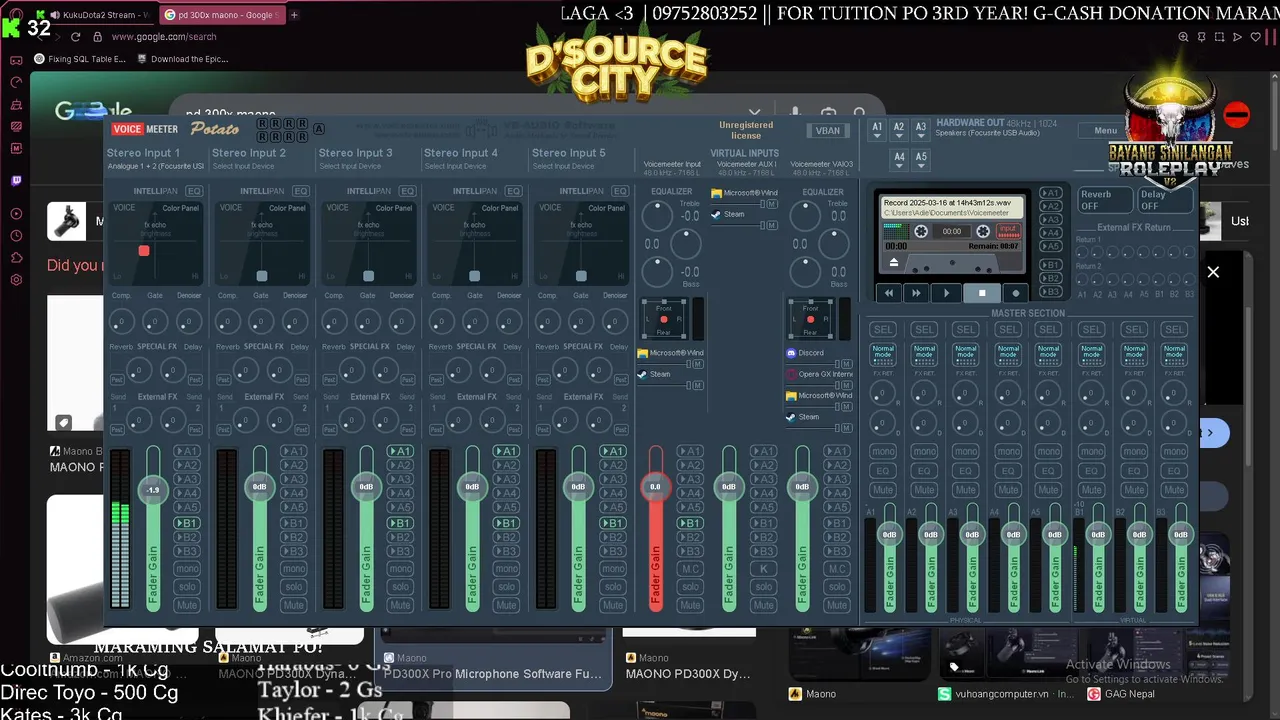Toggle Reverb OFF button
This screenshot has height=720, width=1280.
click(x=1103, y=200)
